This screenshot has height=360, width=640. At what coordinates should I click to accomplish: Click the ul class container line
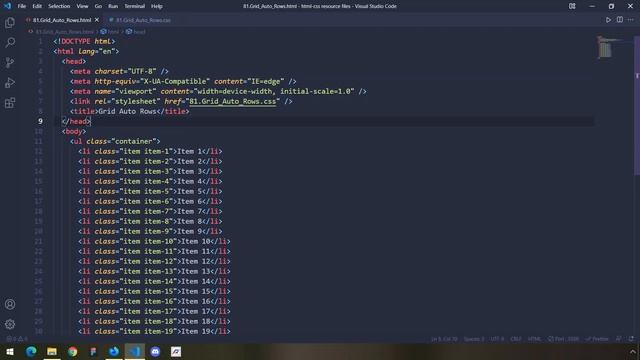(x=115, y=141)
